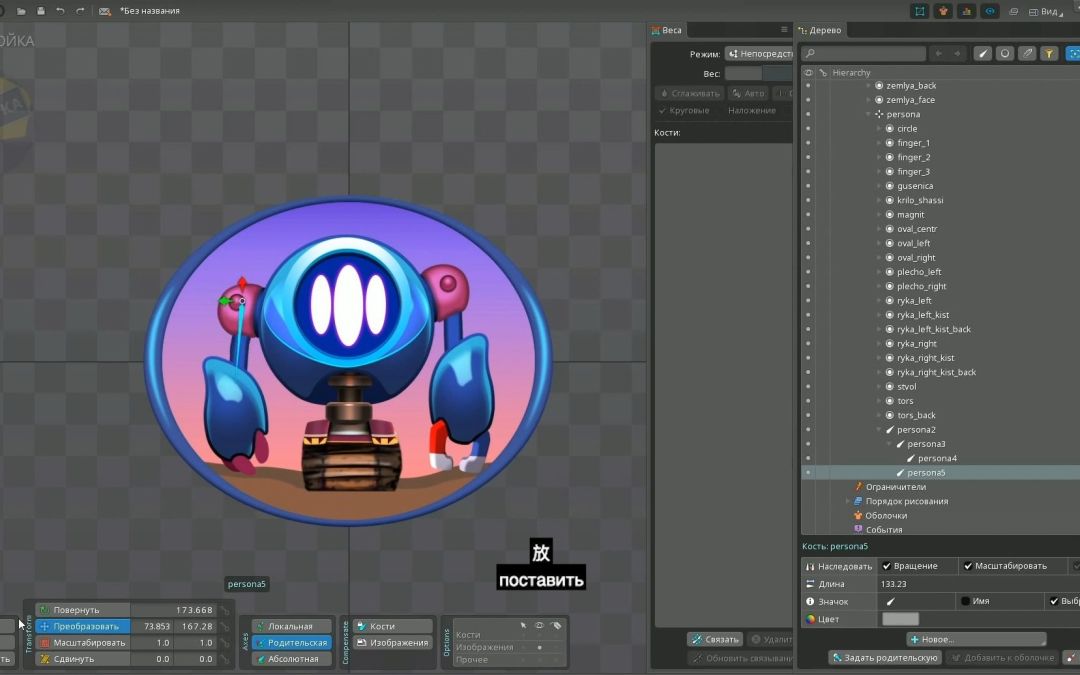Viewport: 1080px width, 675px height.
Task: Click the Связать bind button
Action: pyautogui.click(x=715, y=639)
